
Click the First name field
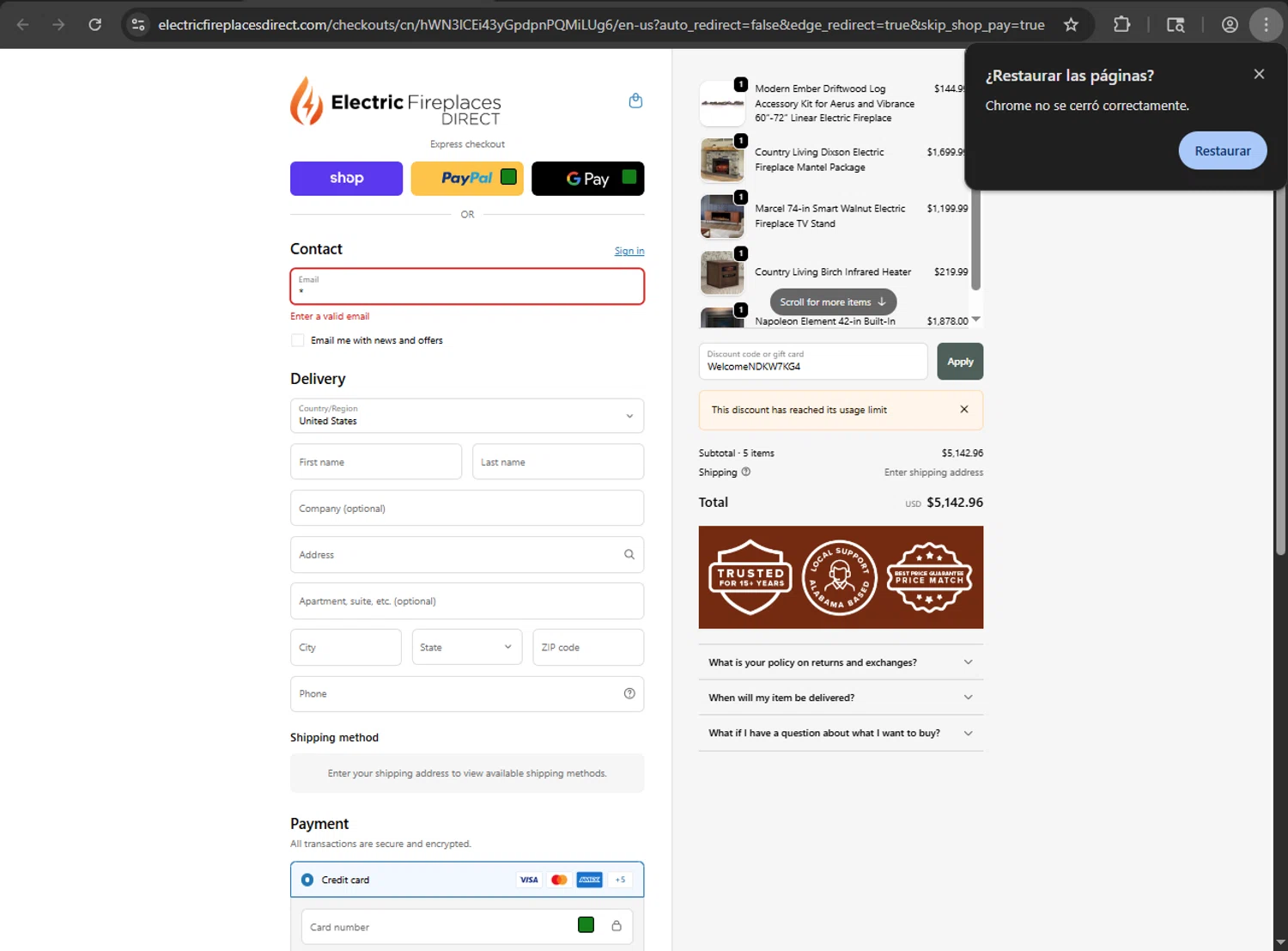click(376, 461)
